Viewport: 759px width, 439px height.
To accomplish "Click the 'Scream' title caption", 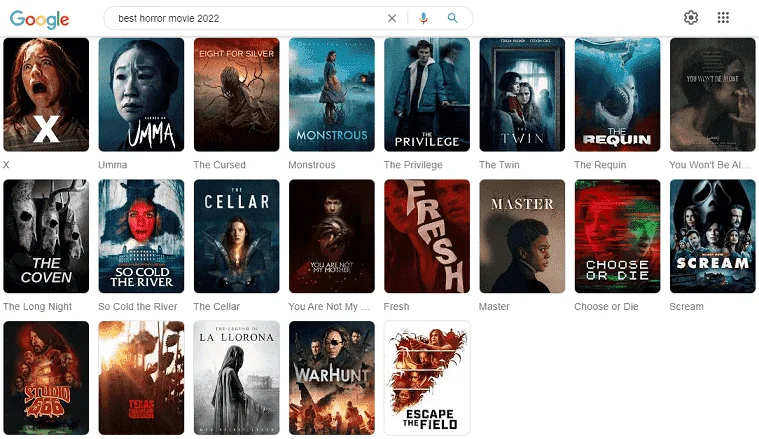I will click(x=686, y=306).
